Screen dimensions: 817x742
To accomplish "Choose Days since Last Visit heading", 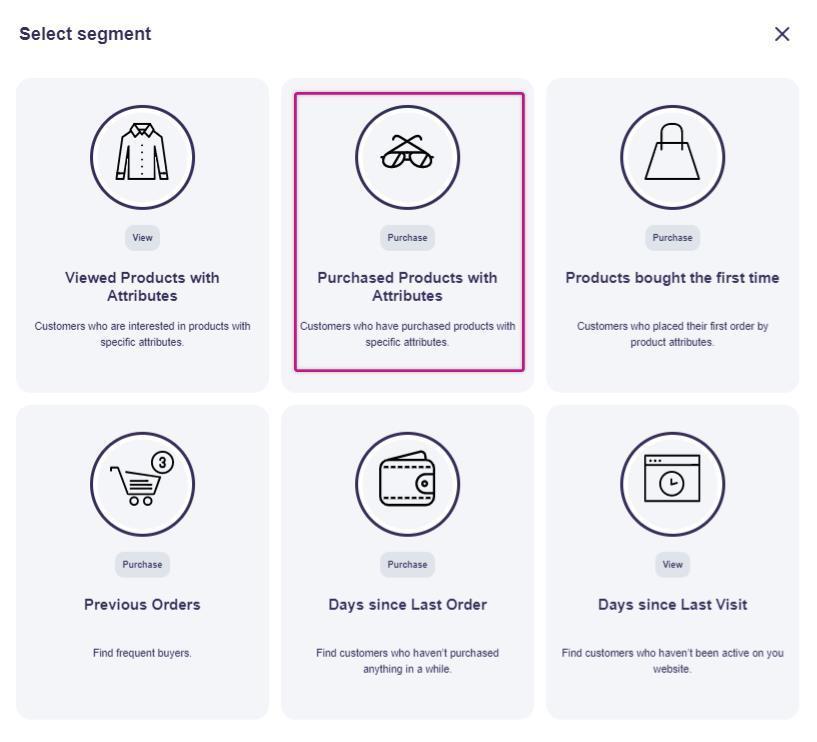I will 672,605.
